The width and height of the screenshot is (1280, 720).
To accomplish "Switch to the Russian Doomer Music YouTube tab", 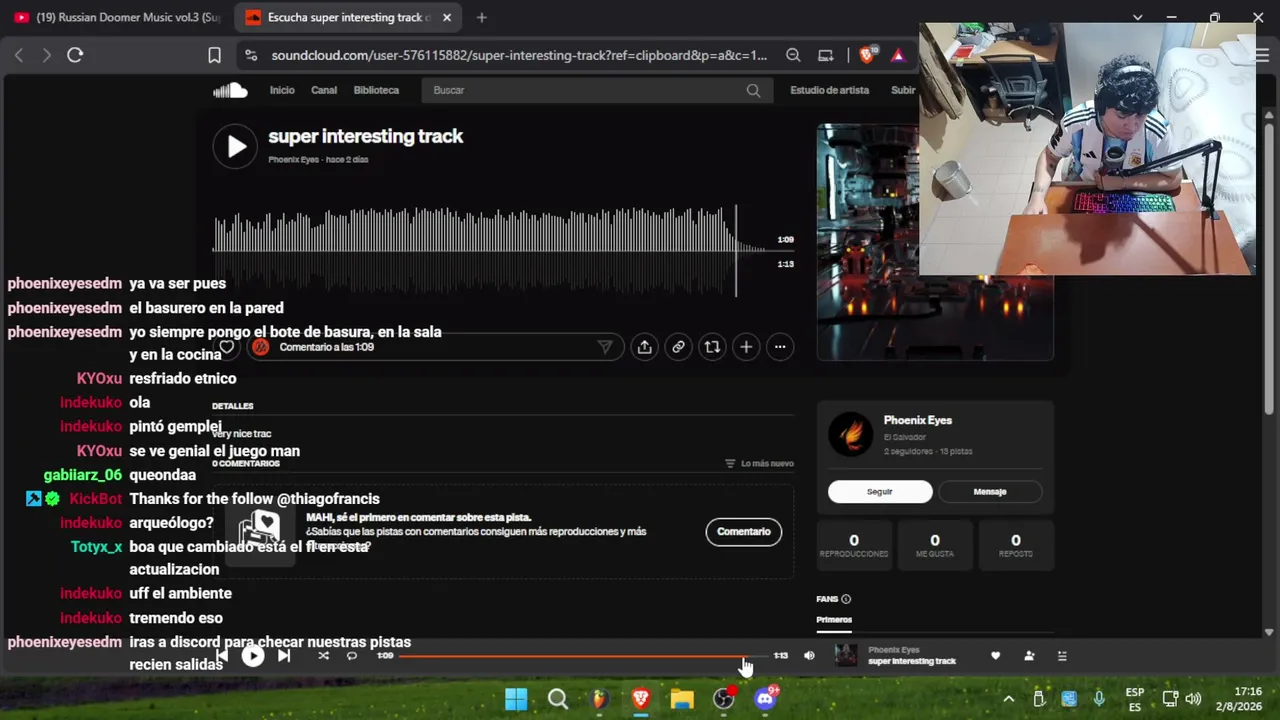I will click(118, 18).
